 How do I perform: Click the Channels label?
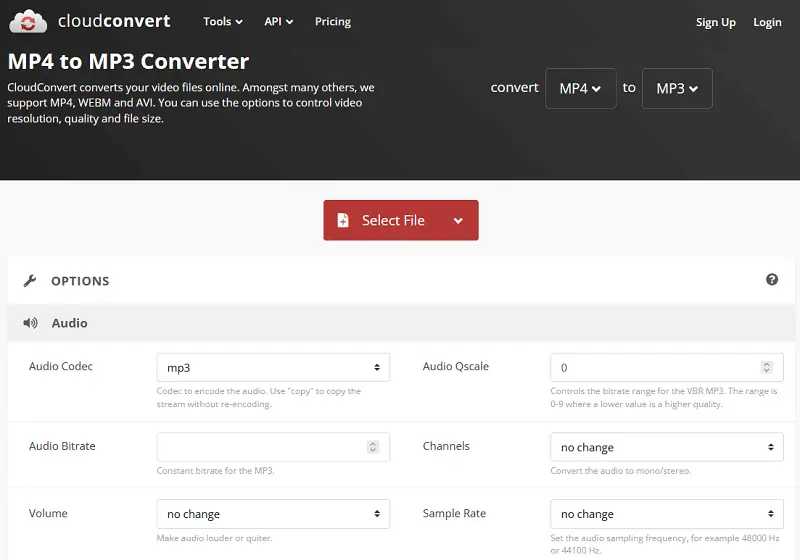[x=446, y=446]
